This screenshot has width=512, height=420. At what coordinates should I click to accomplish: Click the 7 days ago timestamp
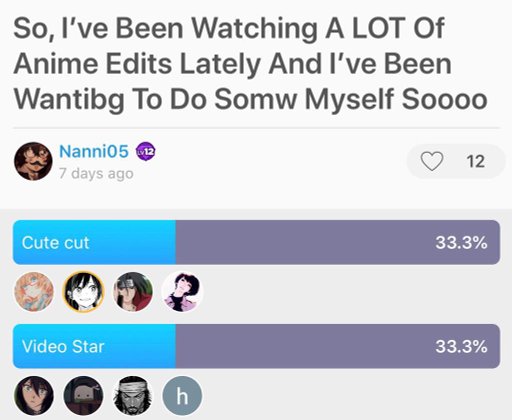[x=96, y=174]
